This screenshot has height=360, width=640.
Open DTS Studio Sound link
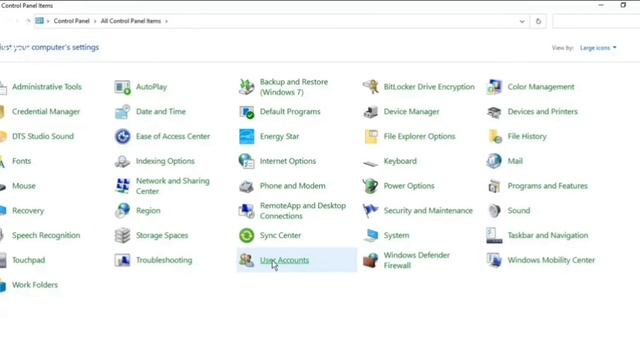click(x=43, y=136)
